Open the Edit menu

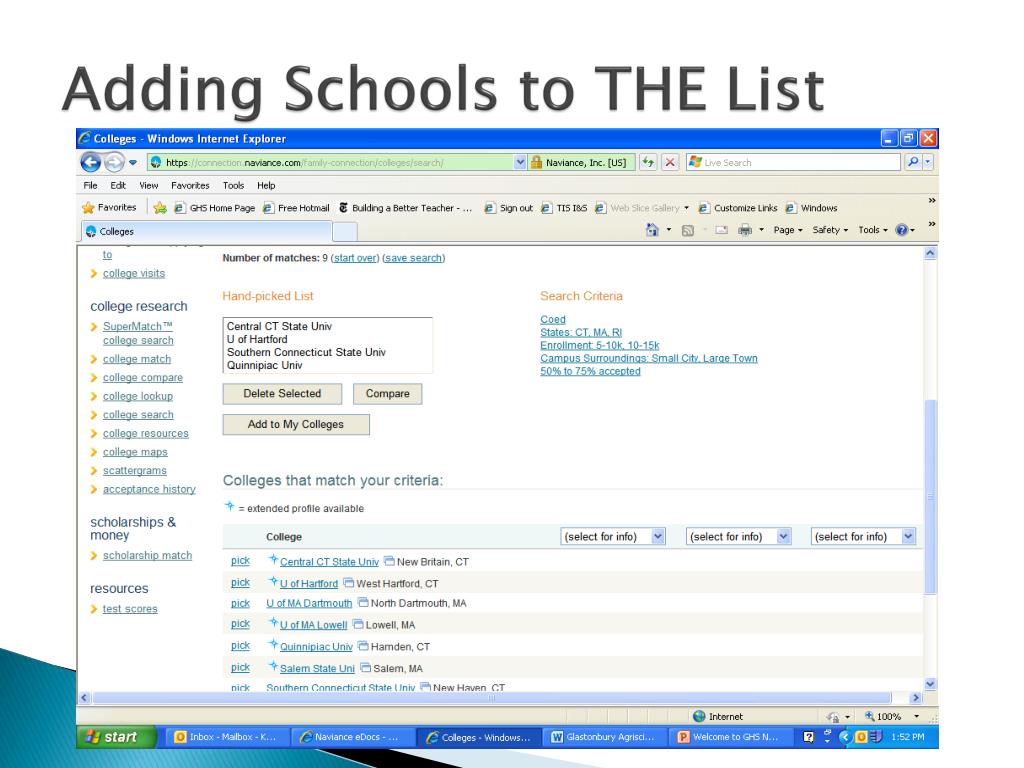tap(118, 185)
